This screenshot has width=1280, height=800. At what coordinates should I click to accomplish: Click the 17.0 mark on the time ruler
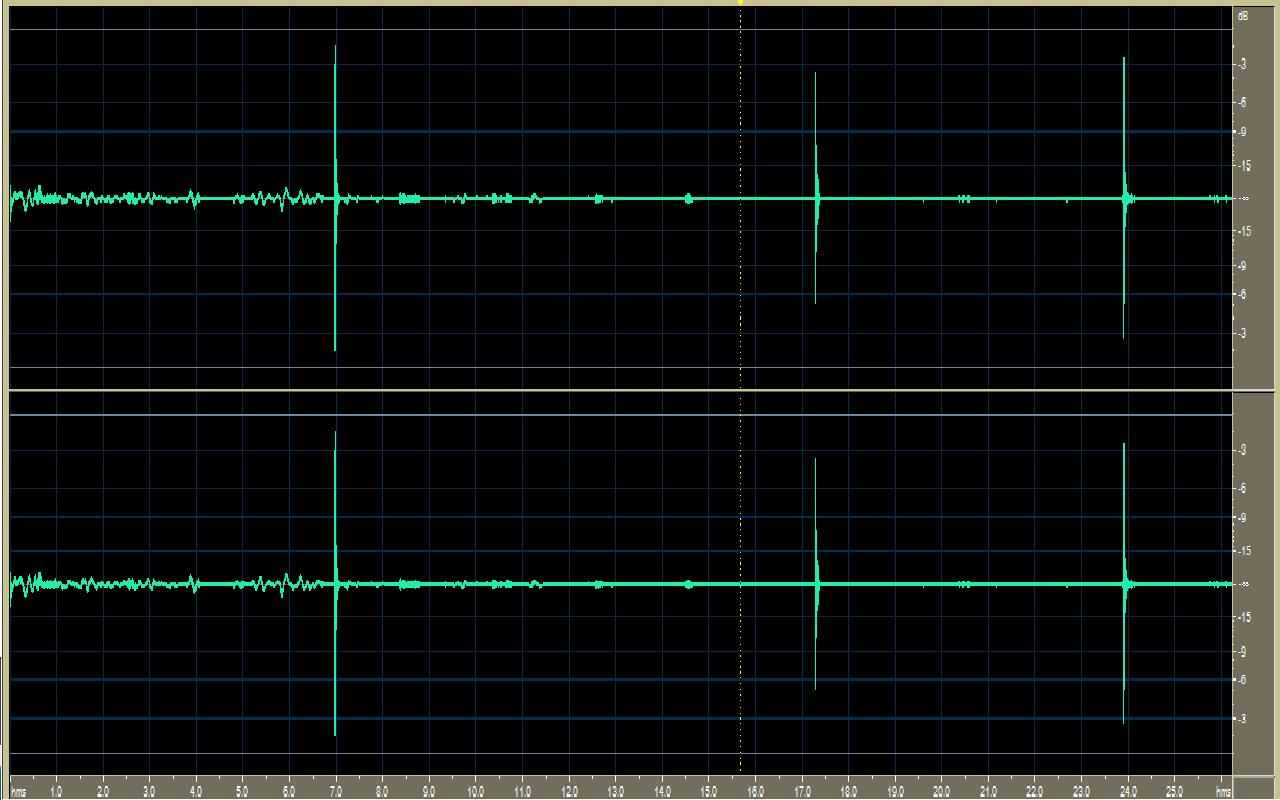click(803, 791)
